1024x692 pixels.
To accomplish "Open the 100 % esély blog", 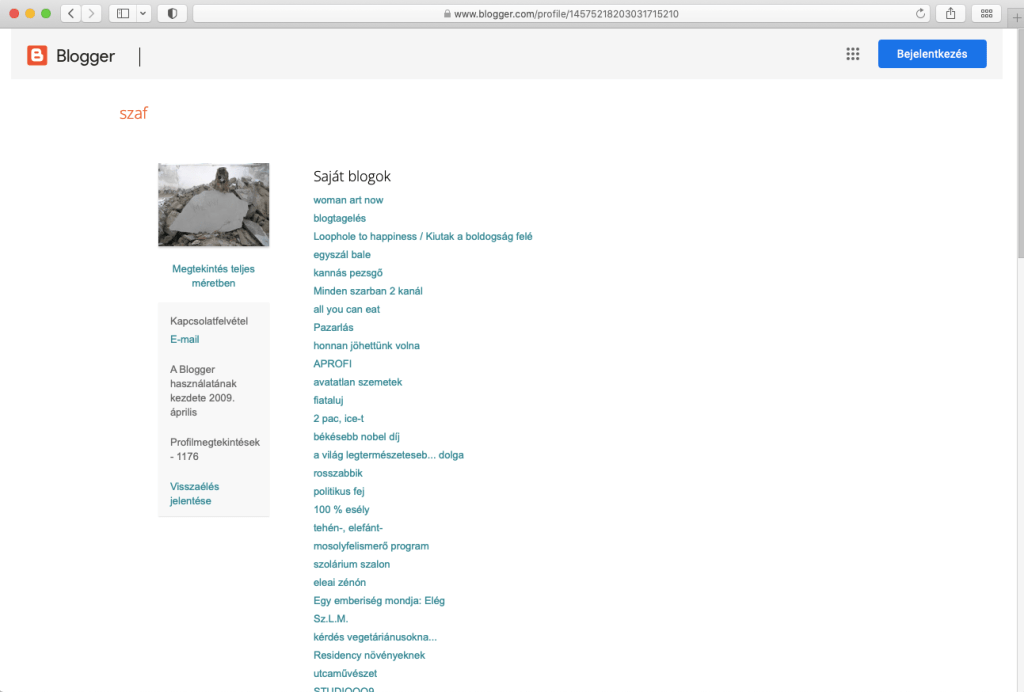I will pos(341,510).
